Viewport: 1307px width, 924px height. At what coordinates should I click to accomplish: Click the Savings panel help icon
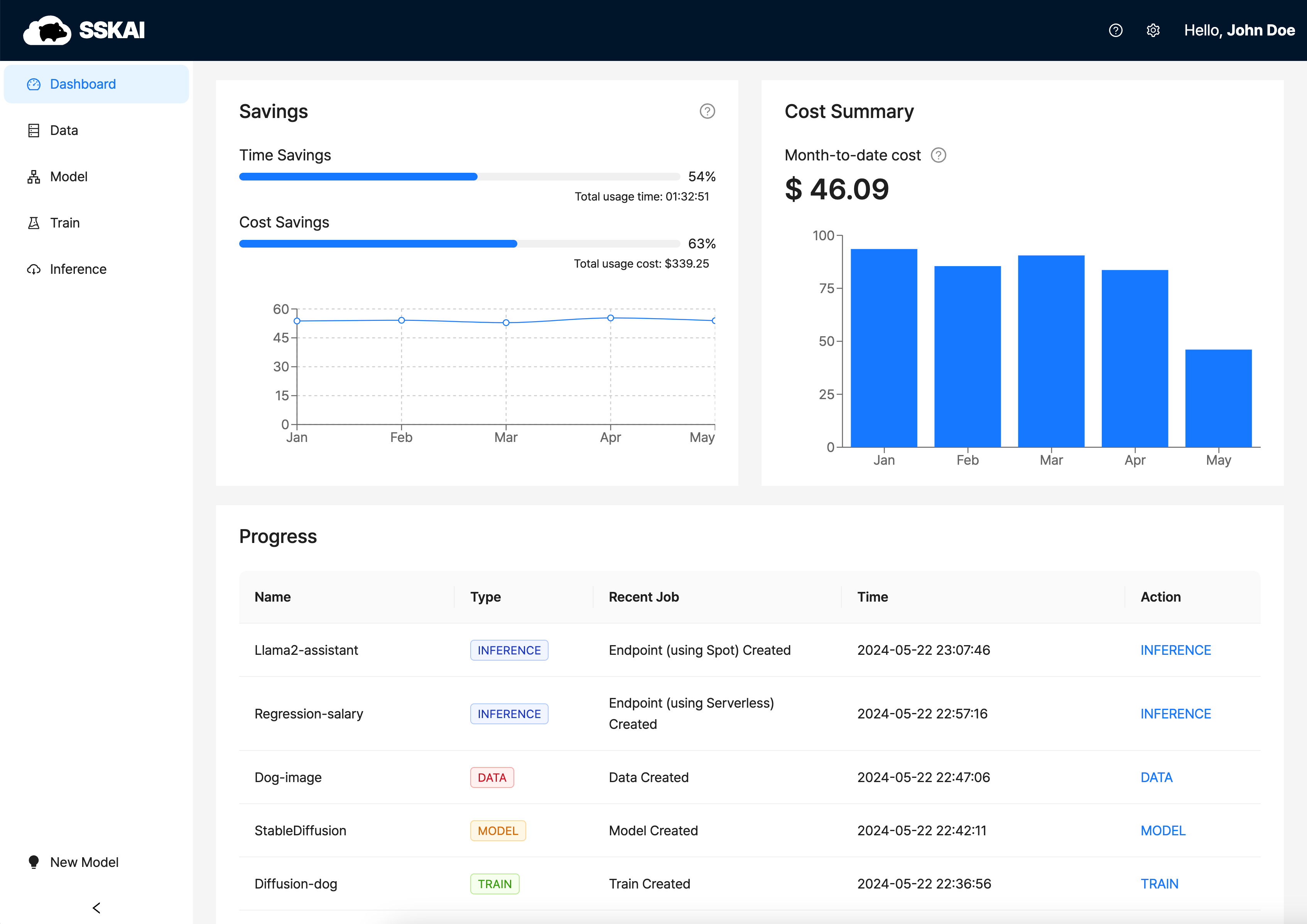707,111
